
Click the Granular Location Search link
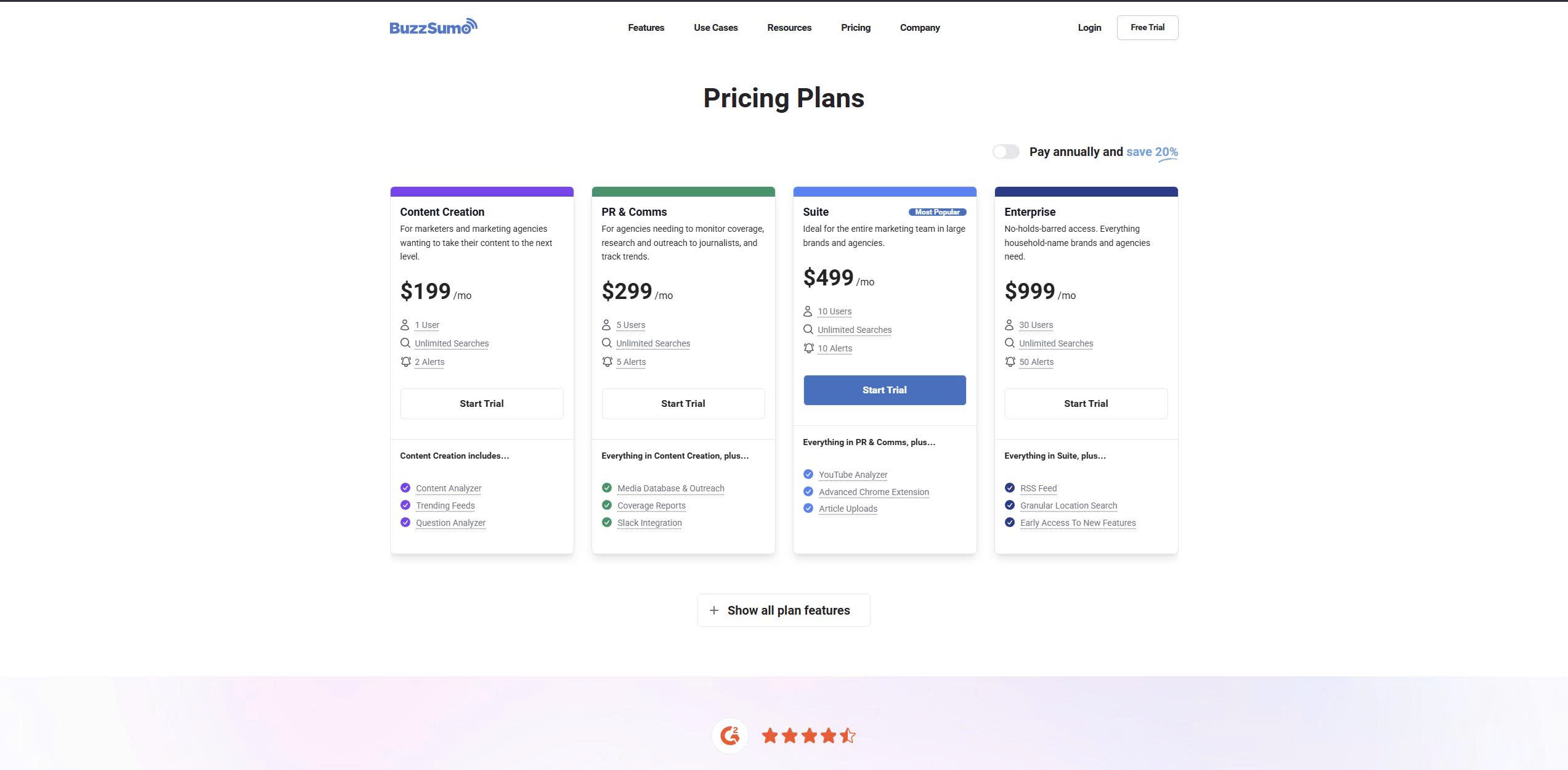[1068, 506]
